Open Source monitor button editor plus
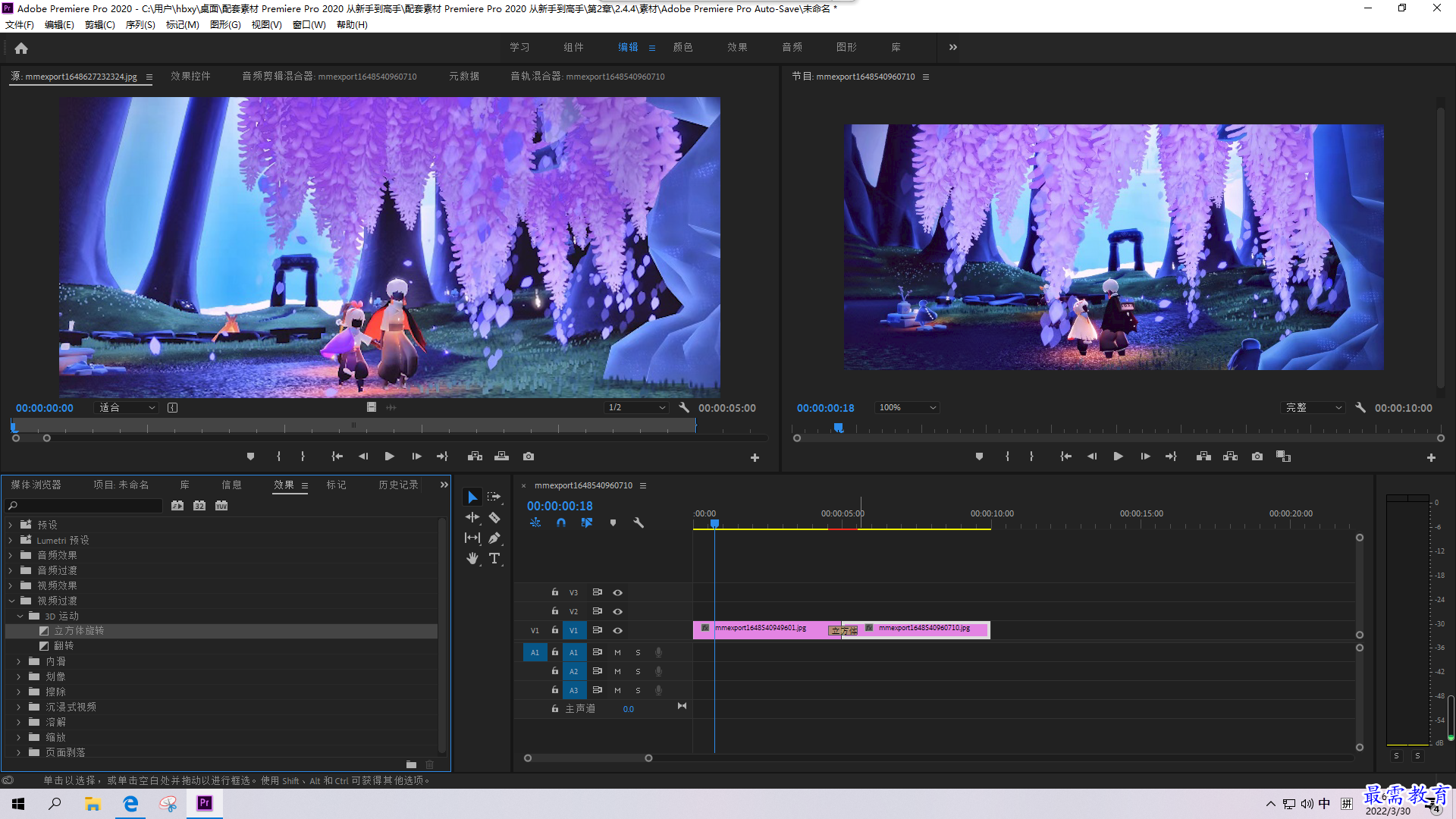 point(755,457)
